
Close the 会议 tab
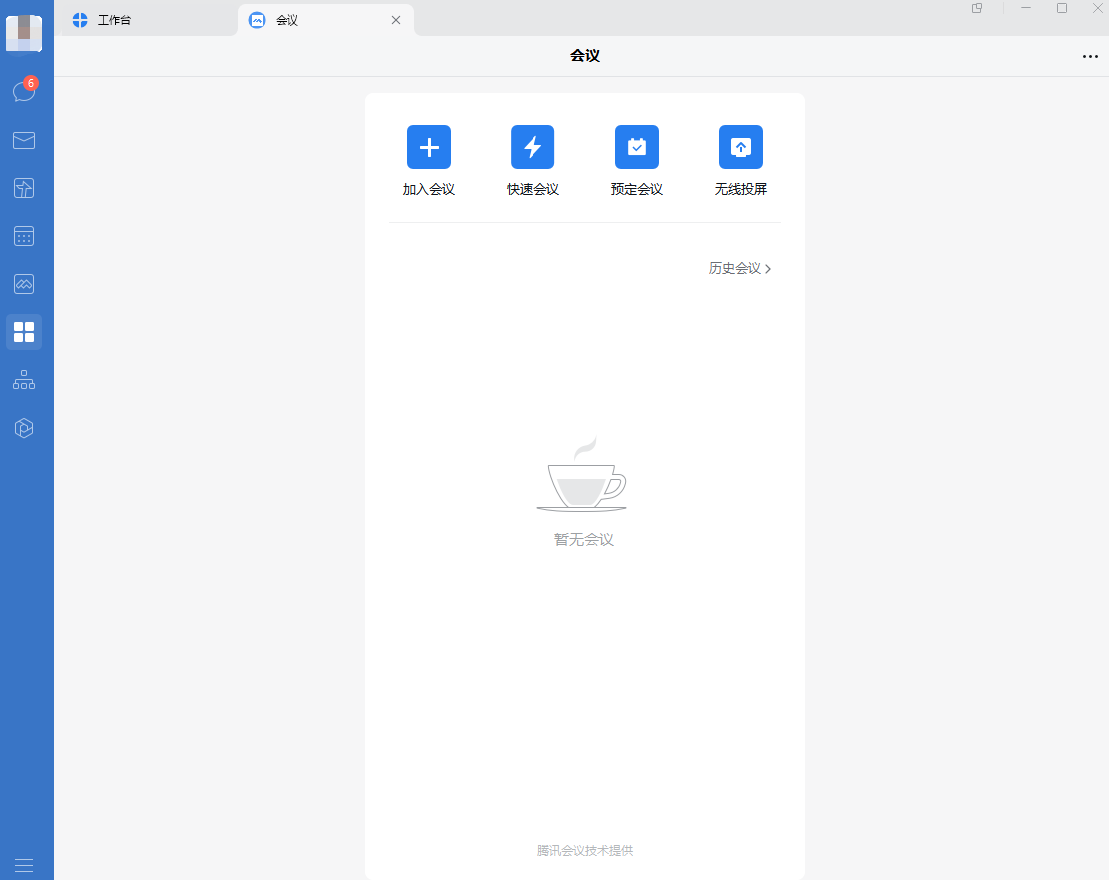pyautogui.click(x=396, y=20)
